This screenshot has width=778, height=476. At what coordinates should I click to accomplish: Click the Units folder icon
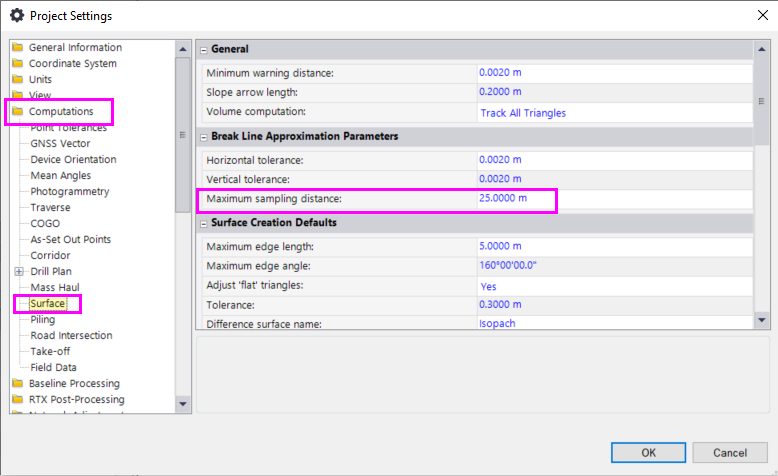[18, 80]
